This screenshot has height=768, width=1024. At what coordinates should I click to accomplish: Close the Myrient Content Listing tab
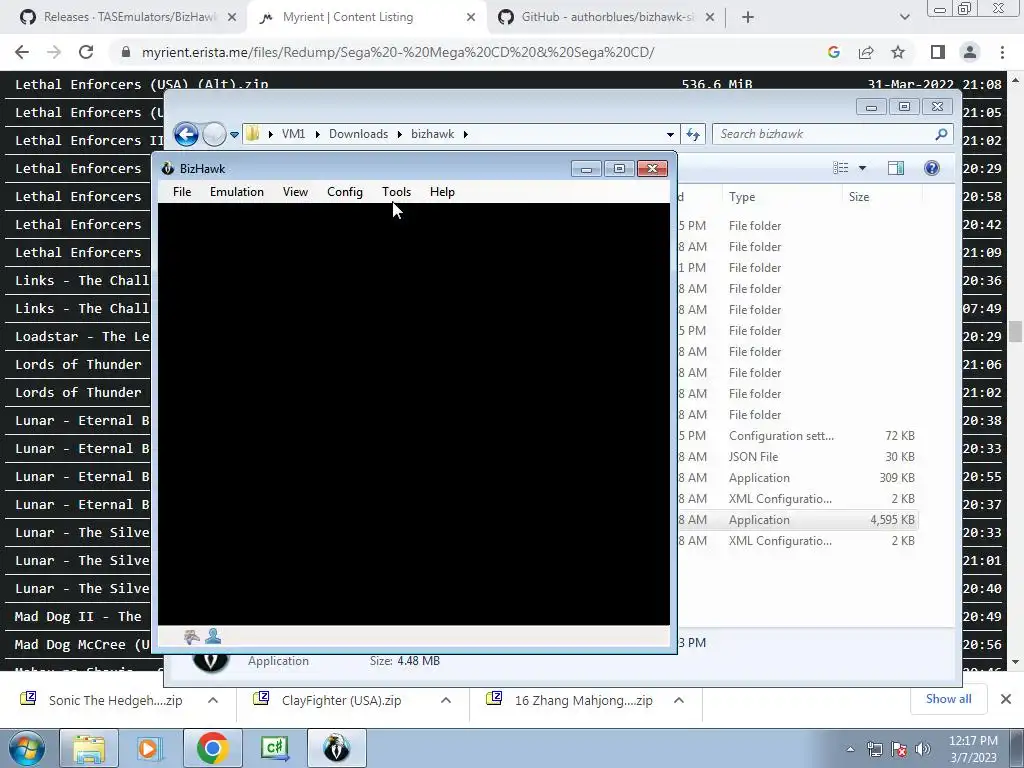(x=471, y=18)
